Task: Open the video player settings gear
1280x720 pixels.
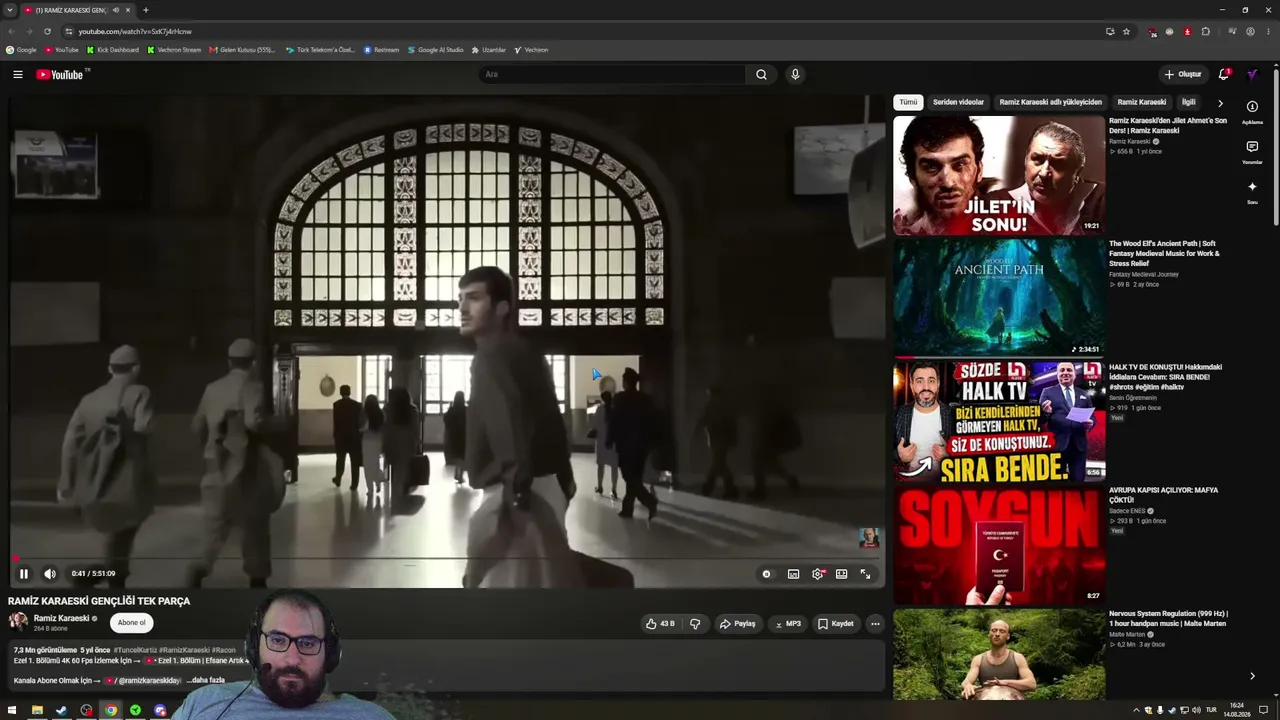Action: click(x=818, y=574)
